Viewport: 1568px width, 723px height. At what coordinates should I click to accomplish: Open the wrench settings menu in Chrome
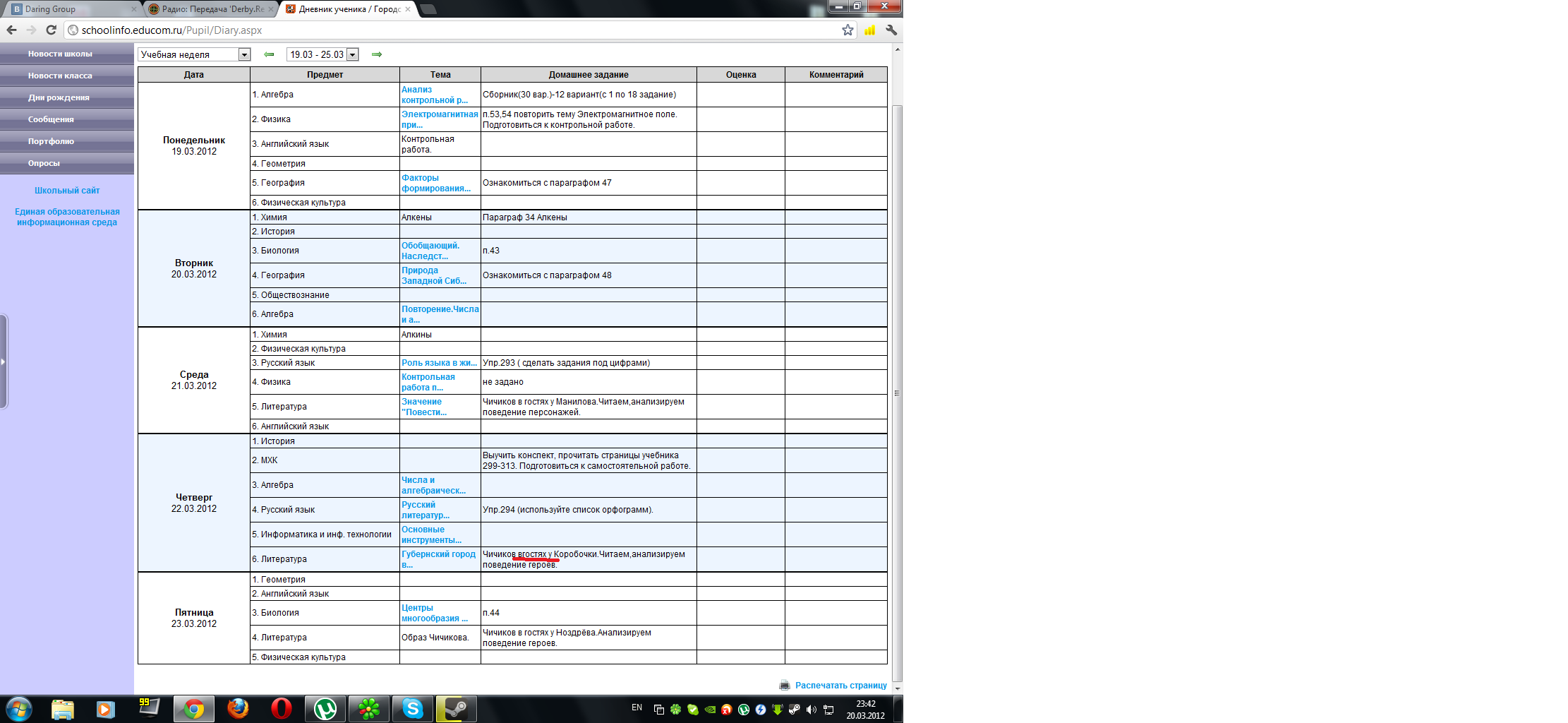pos(891,30)
